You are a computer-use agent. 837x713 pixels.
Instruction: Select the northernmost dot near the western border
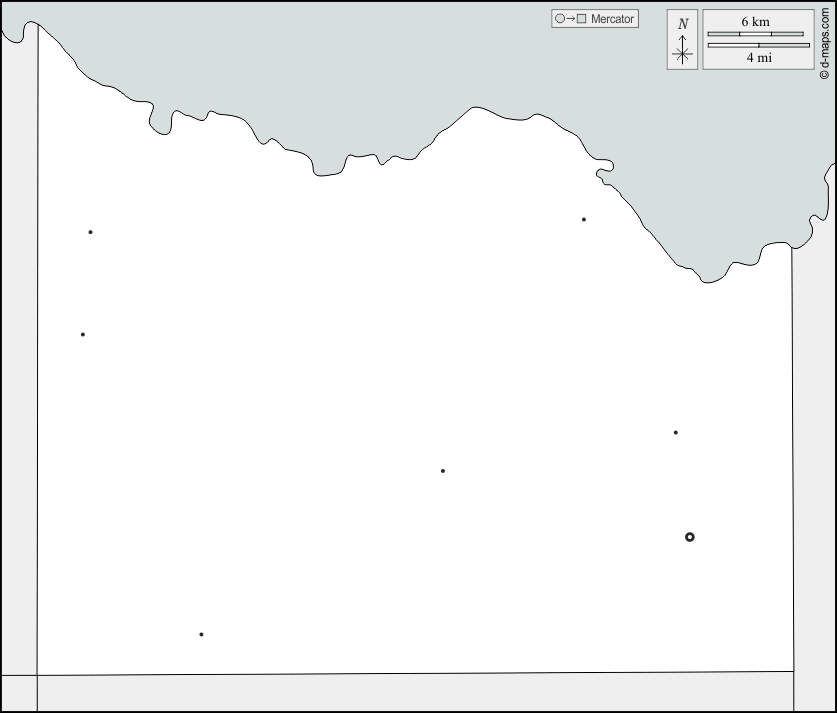click(x=90, y=232)
